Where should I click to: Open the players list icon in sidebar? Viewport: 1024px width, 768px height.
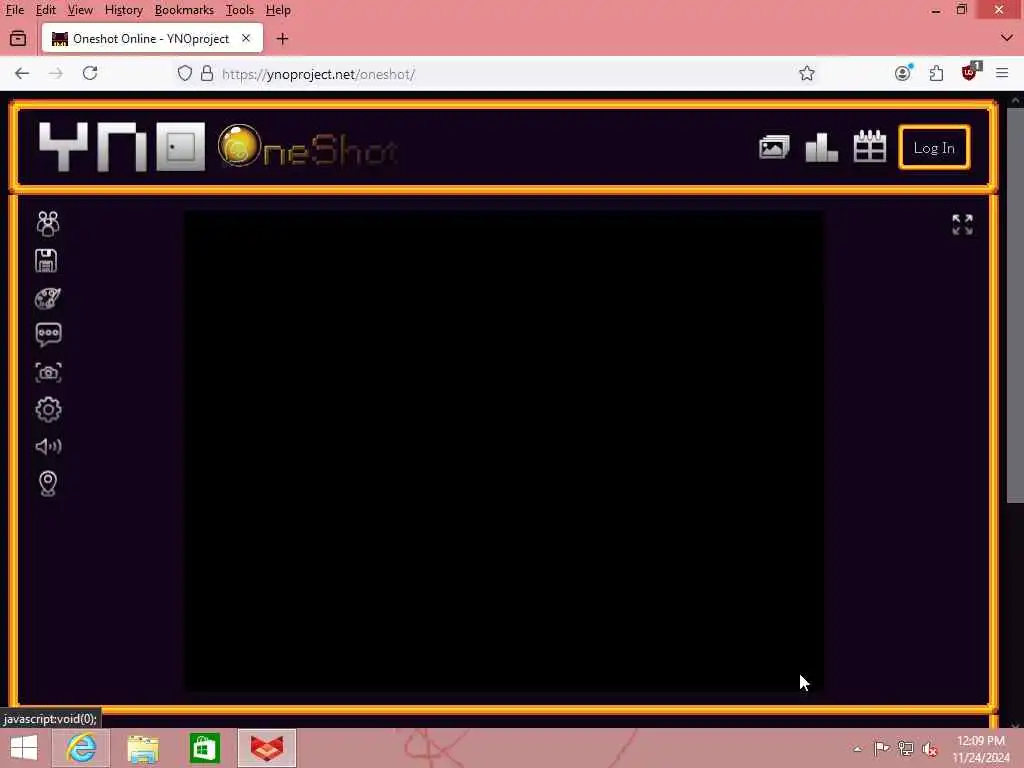click(48, 223)
